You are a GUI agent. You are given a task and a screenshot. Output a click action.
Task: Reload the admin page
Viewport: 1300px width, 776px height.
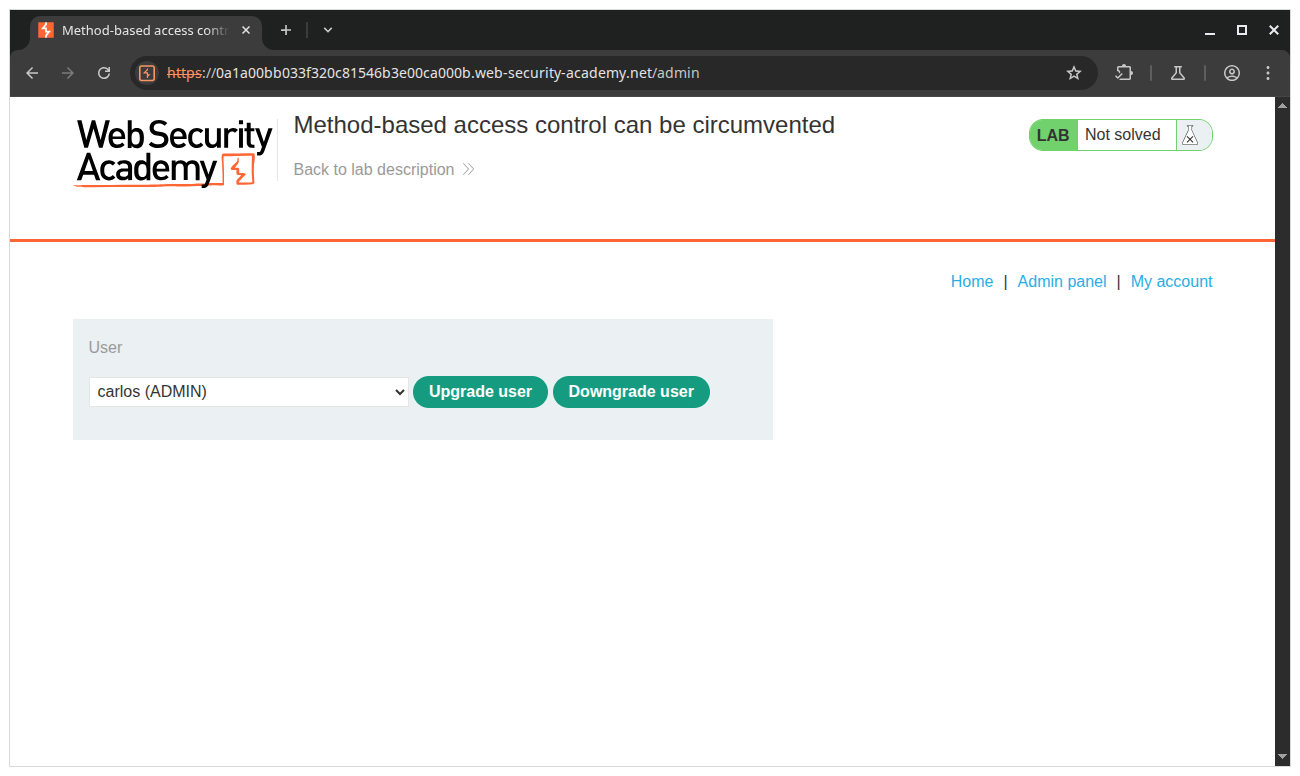click(x=104, y=72)
